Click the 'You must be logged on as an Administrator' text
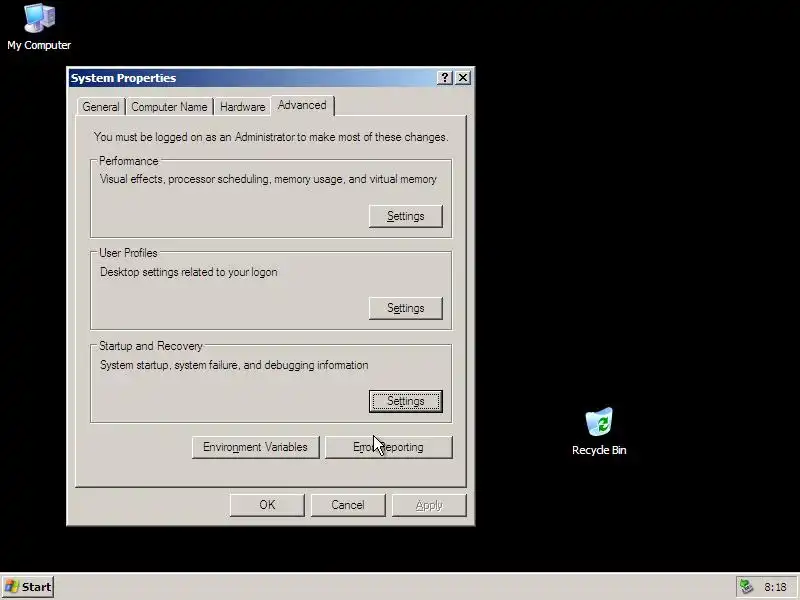800x600 pixels. [271, 137]
